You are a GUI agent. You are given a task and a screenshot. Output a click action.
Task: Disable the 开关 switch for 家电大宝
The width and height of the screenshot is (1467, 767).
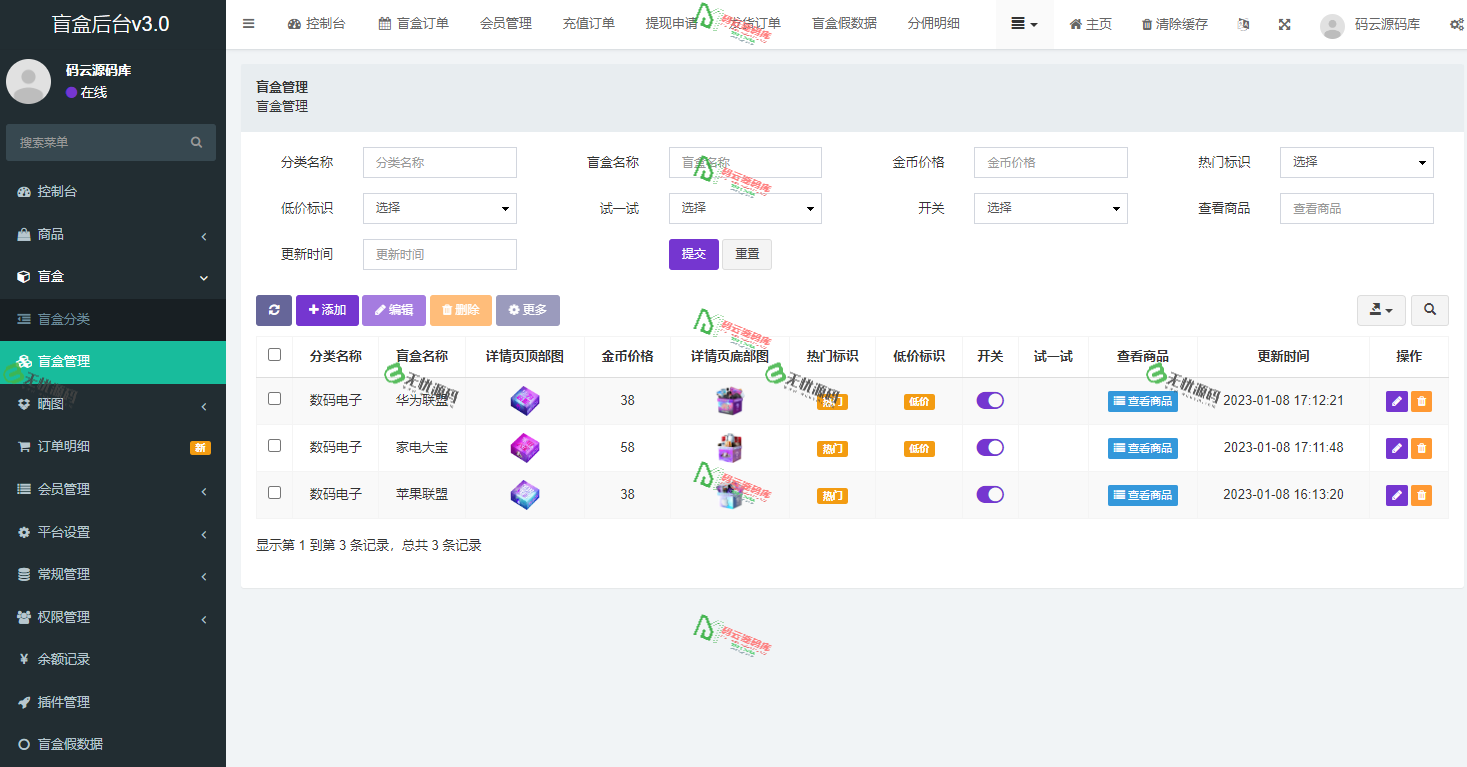click(990, 447)
